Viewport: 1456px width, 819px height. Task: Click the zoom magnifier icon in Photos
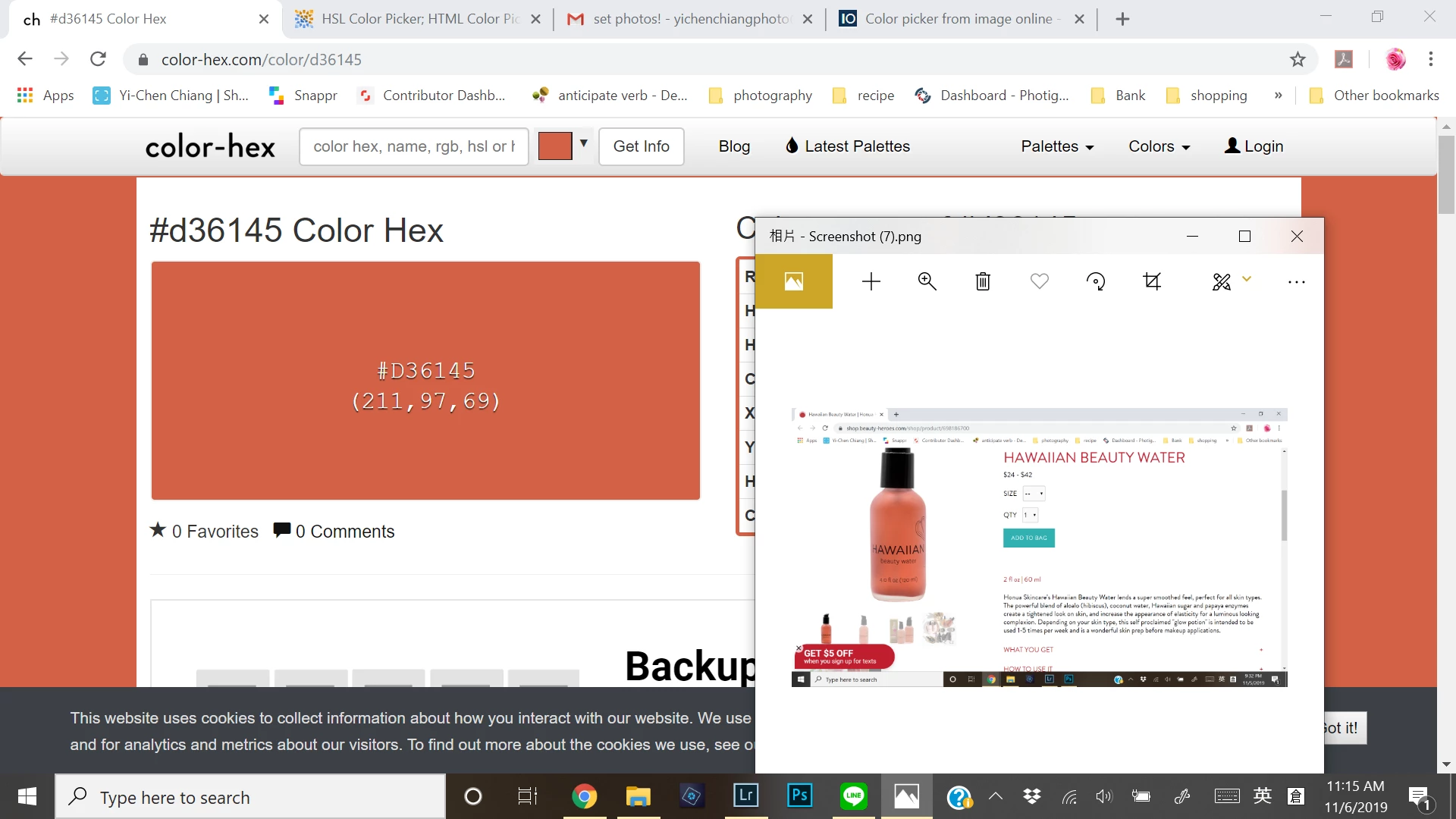pyautogui.click(x=927, y=281)
